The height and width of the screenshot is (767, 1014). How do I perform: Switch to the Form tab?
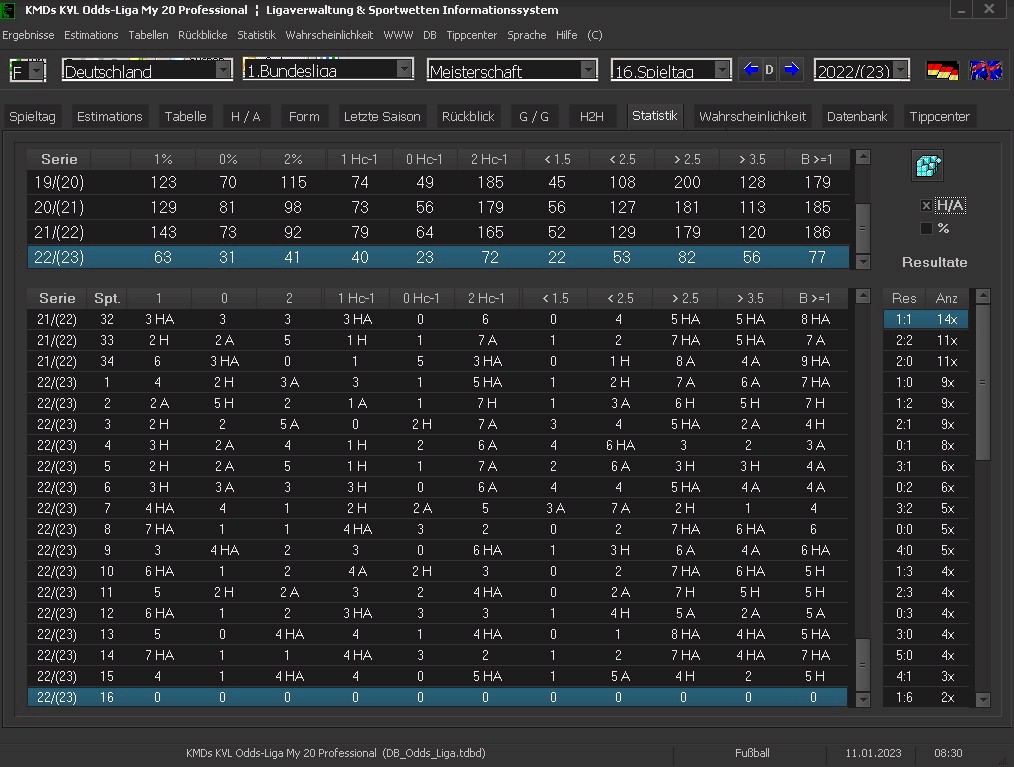(304, 116)
